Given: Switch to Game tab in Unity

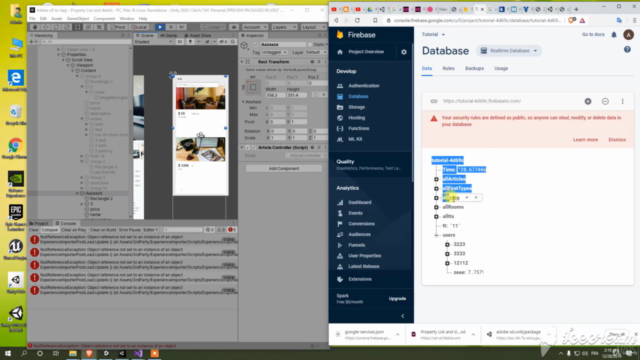Looking at the screenshot, I should tap(169, 36).
